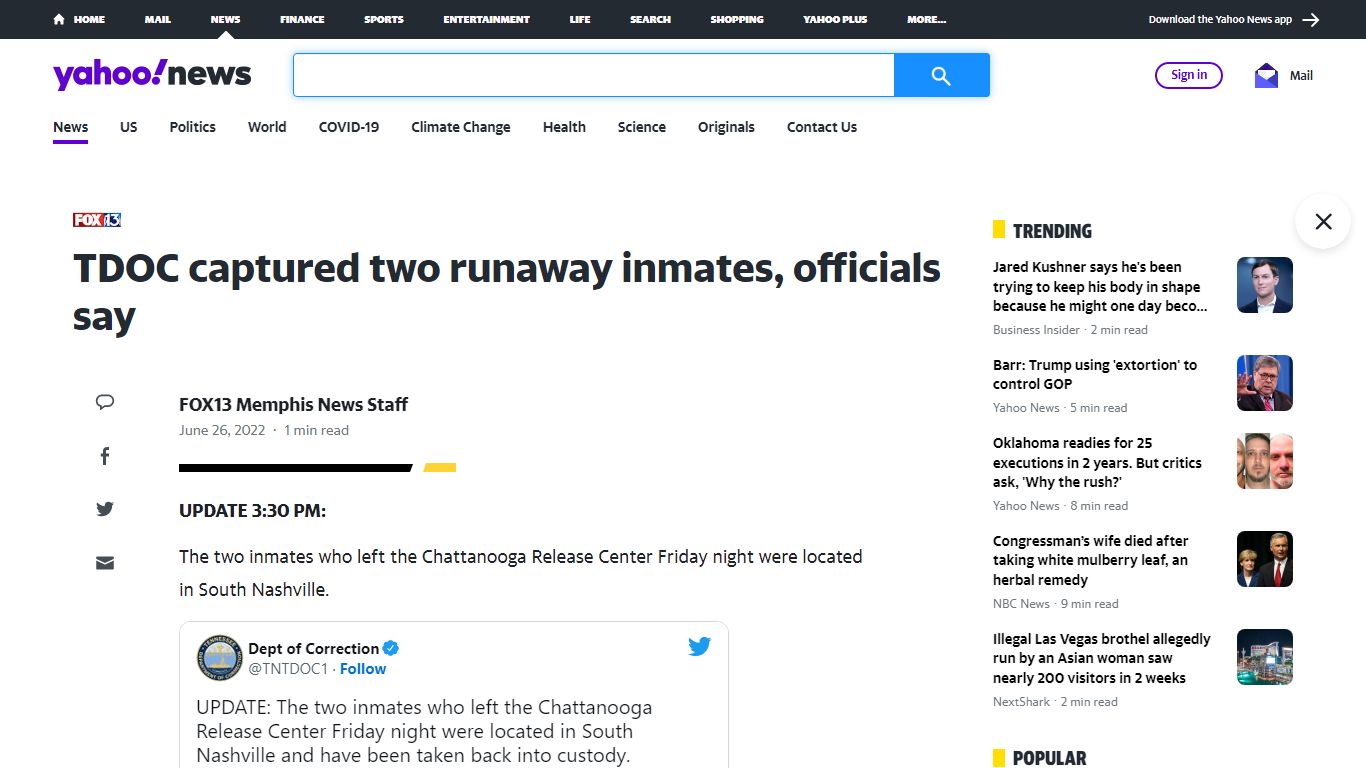Open SPORTS in the top navigation
The height and width of the screenshot is (768, 1366).
click(x=384, y=19)
